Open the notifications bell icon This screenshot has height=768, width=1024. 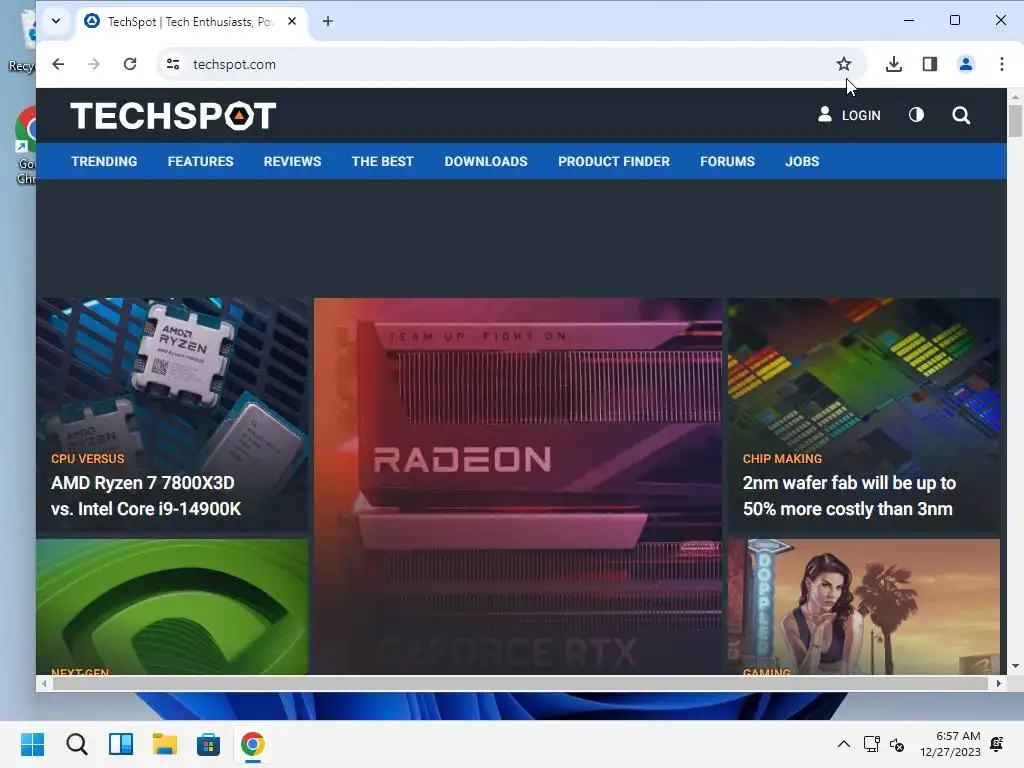coord(997,744)
